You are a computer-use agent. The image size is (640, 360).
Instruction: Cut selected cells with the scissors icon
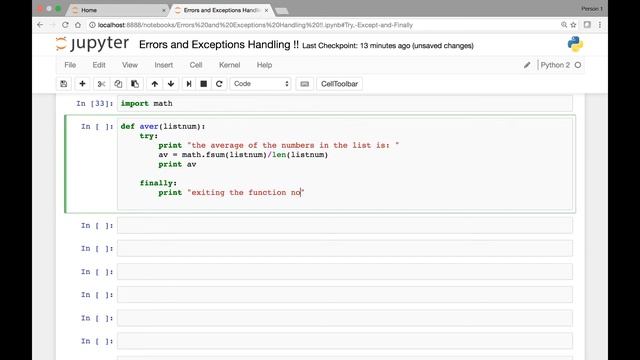point(101,84)
